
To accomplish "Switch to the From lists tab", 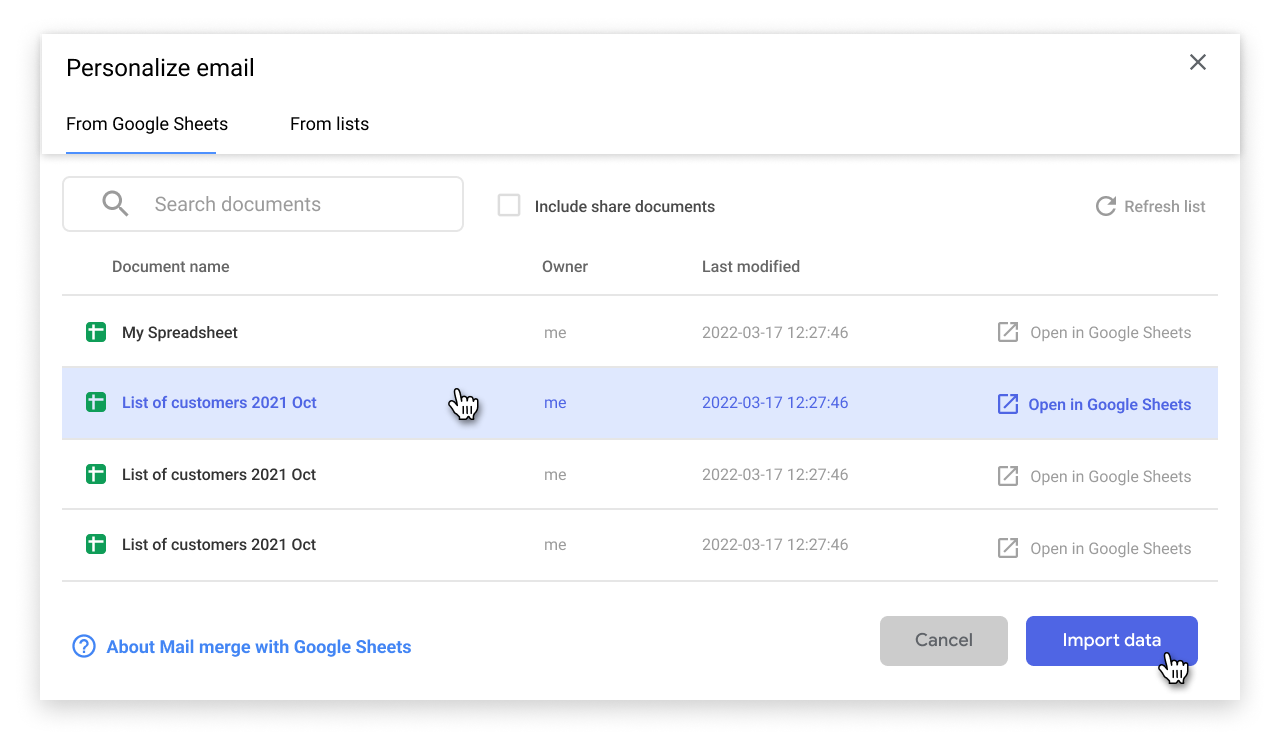I will pyautogui.click(x=329, y=123).
